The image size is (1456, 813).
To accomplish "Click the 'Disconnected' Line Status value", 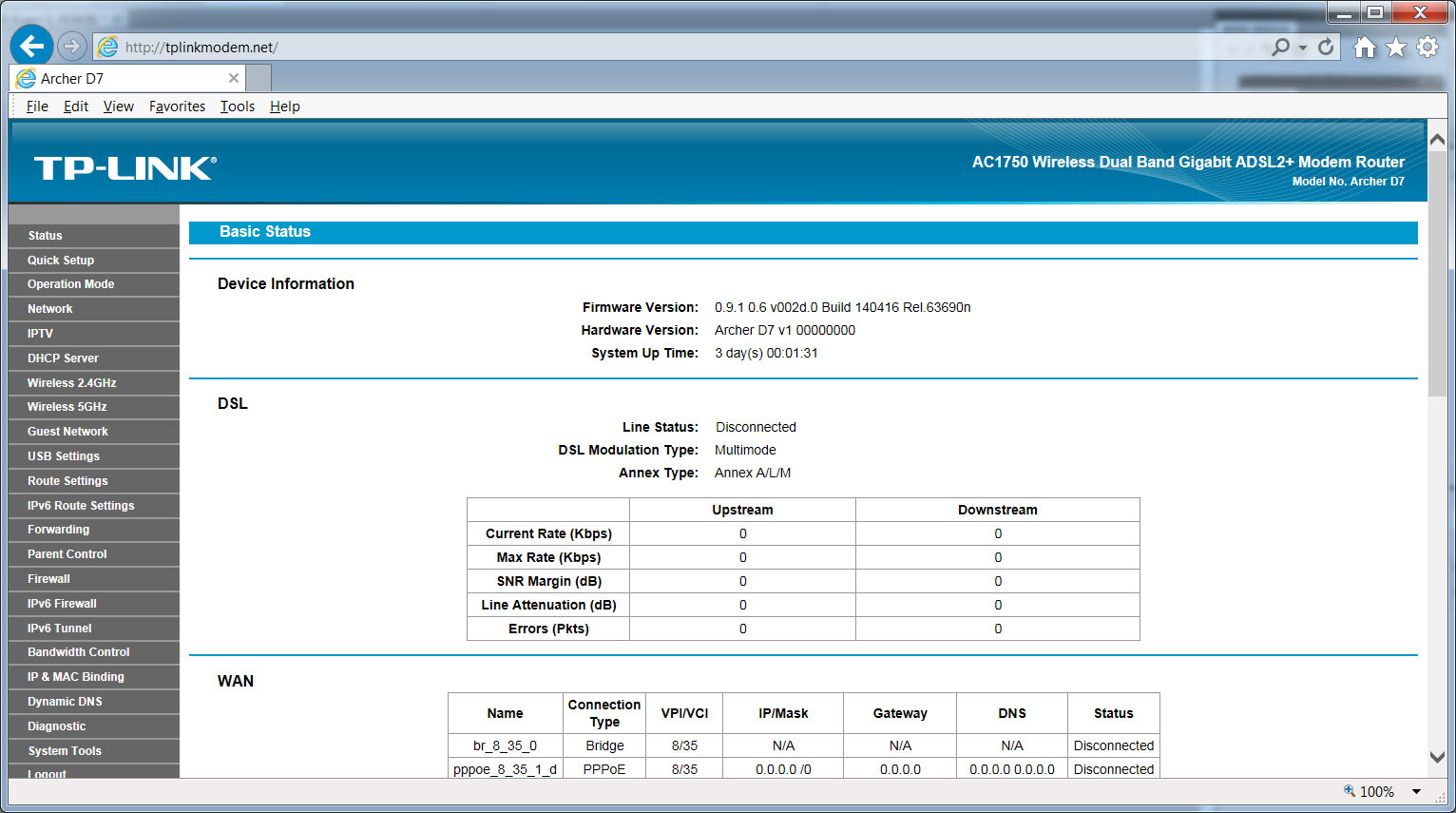I will (756, 427).
